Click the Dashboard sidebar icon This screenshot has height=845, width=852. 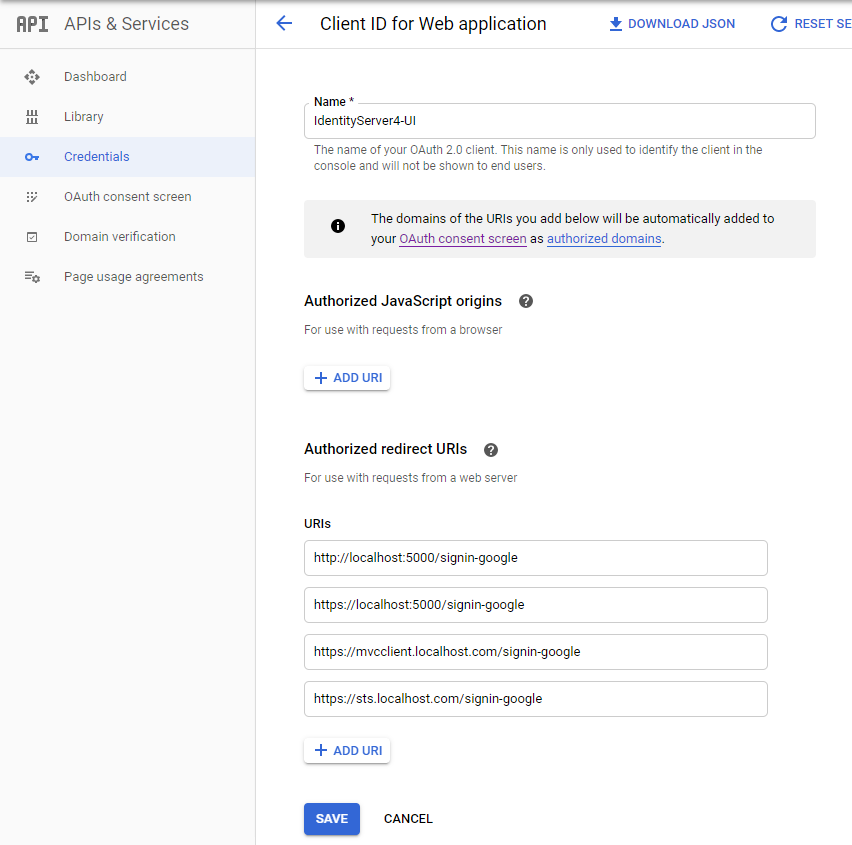(x=32, y=77)
